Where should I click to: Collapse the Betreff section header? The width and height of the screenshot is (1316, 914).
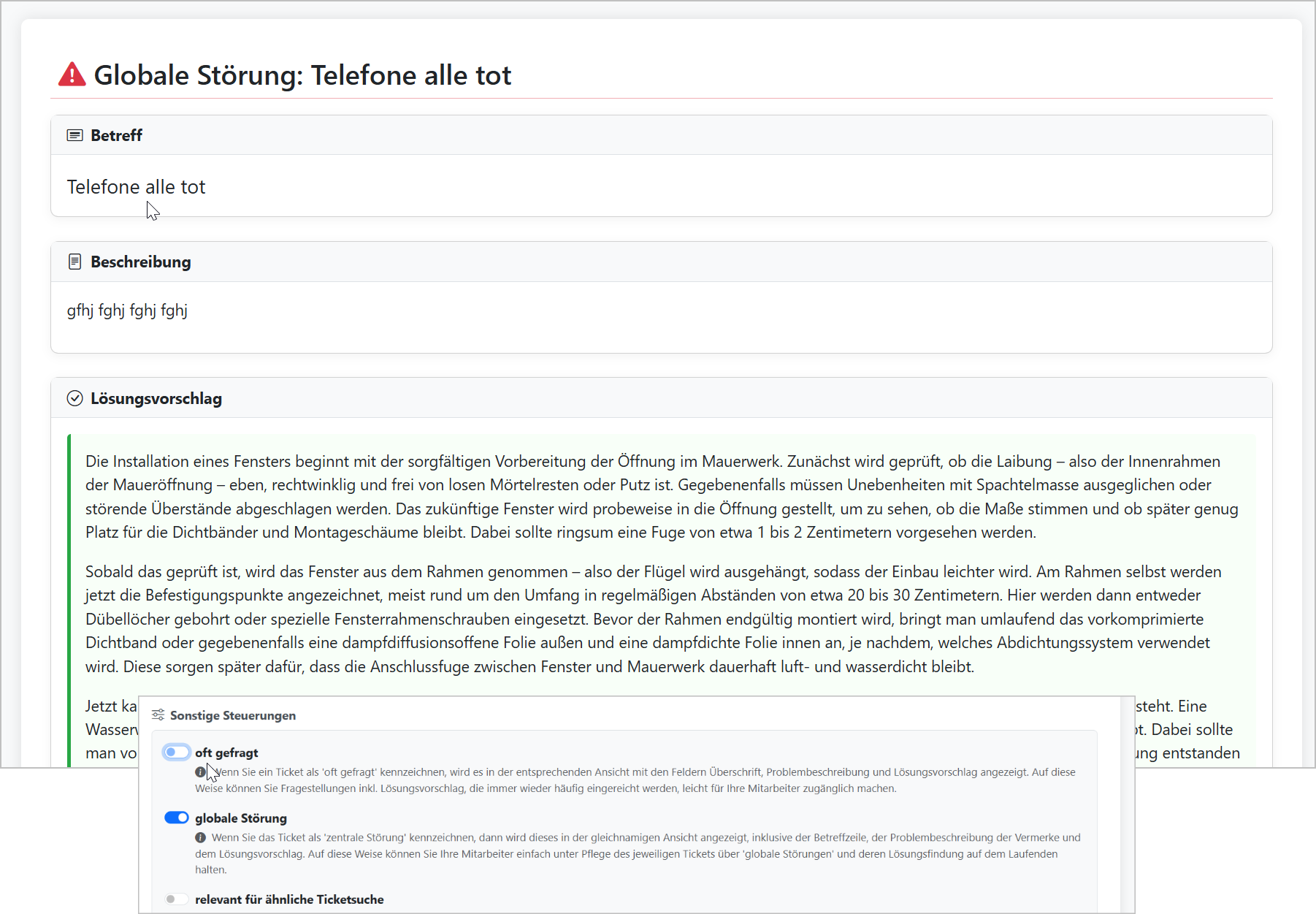click(x=116, y=135)
